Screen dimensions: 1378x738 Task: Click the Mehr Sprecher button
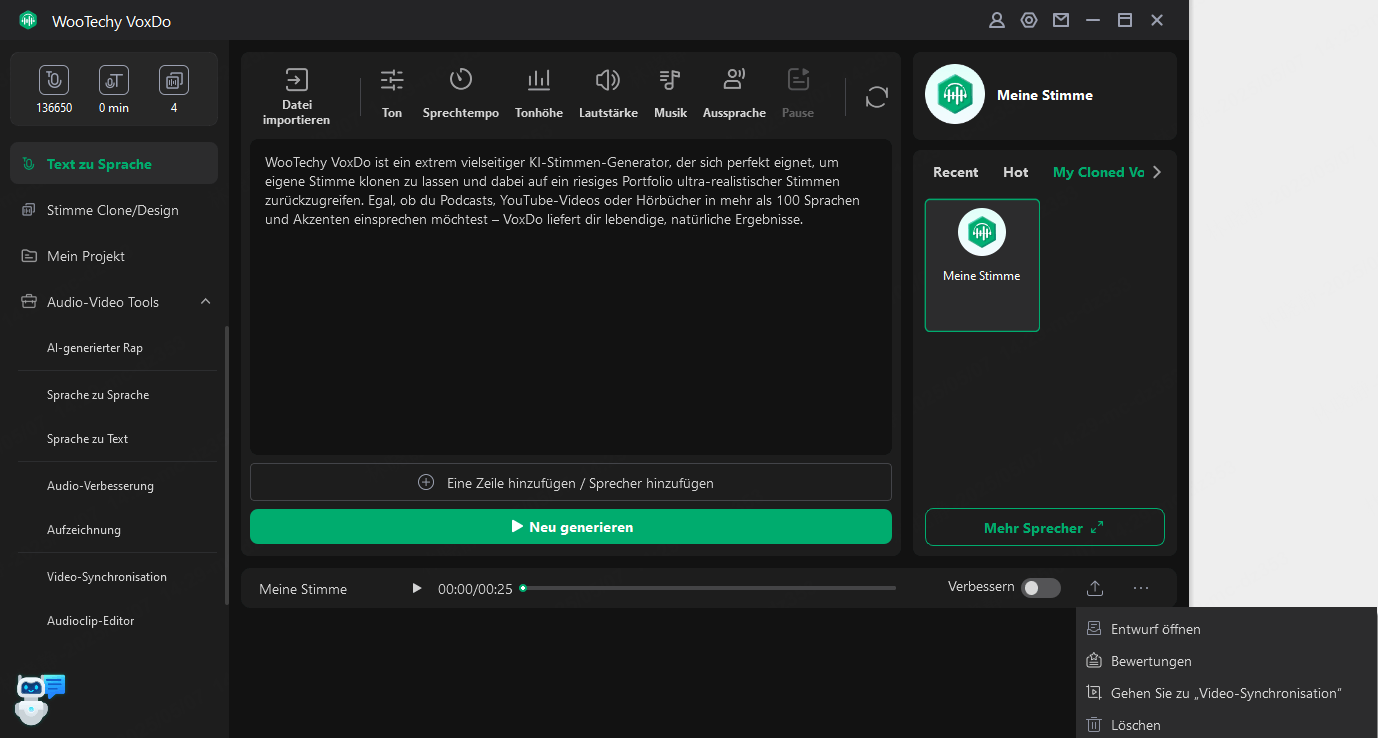[1044, 527]
